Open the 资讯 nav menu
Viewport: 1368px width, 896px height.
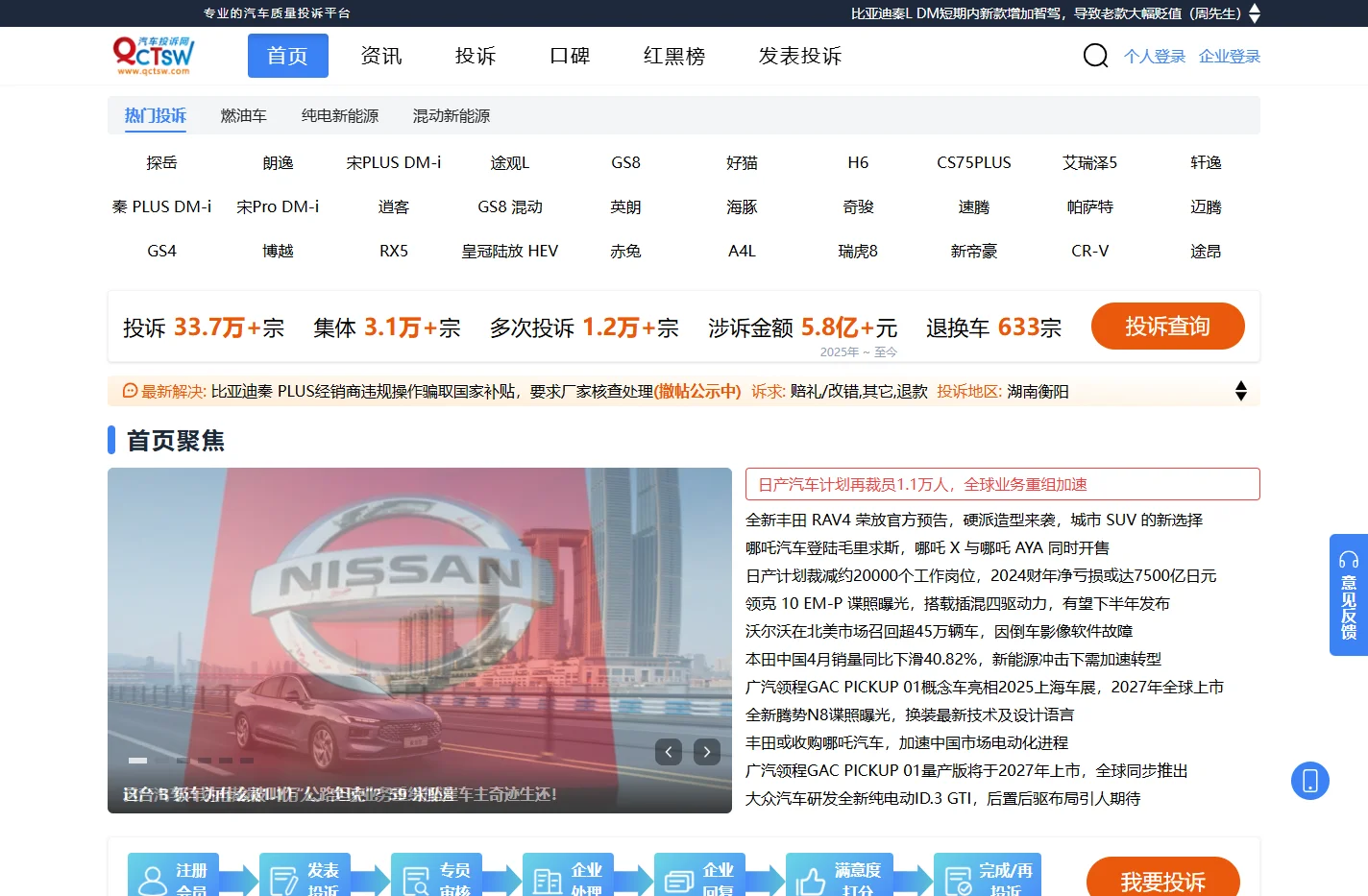[381, 56]
